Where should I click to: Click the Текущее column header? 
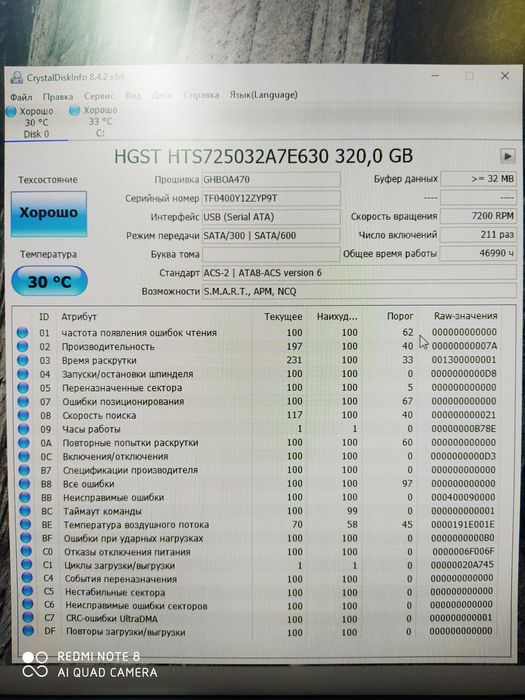(x=283, y=317)
